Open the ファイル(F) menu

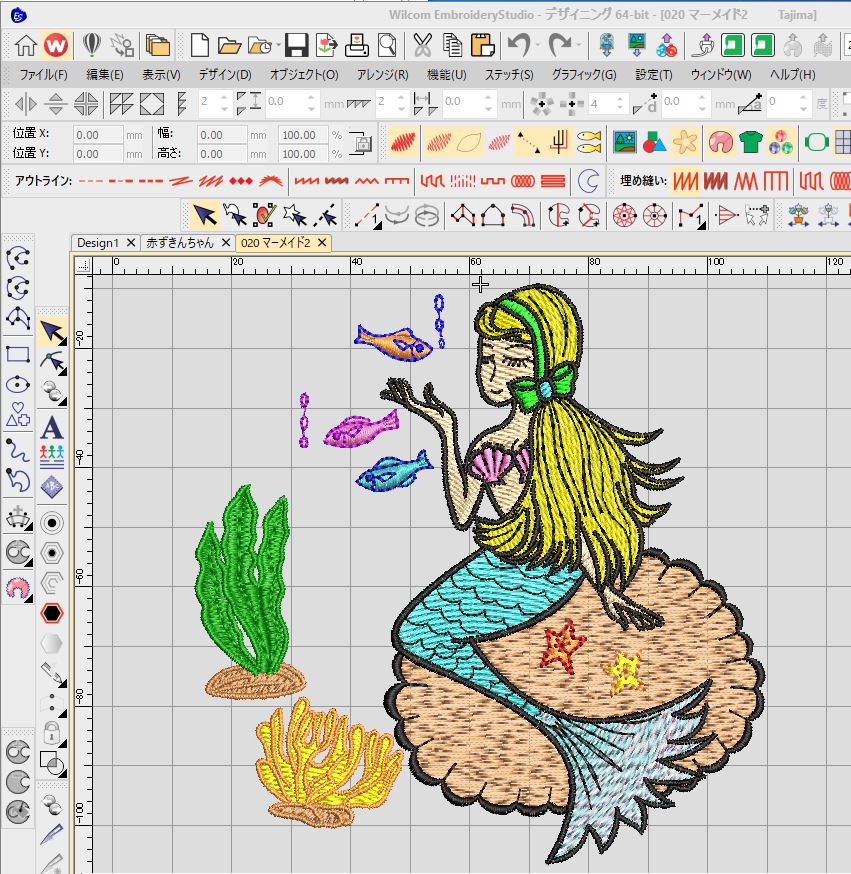coord(43,74)
